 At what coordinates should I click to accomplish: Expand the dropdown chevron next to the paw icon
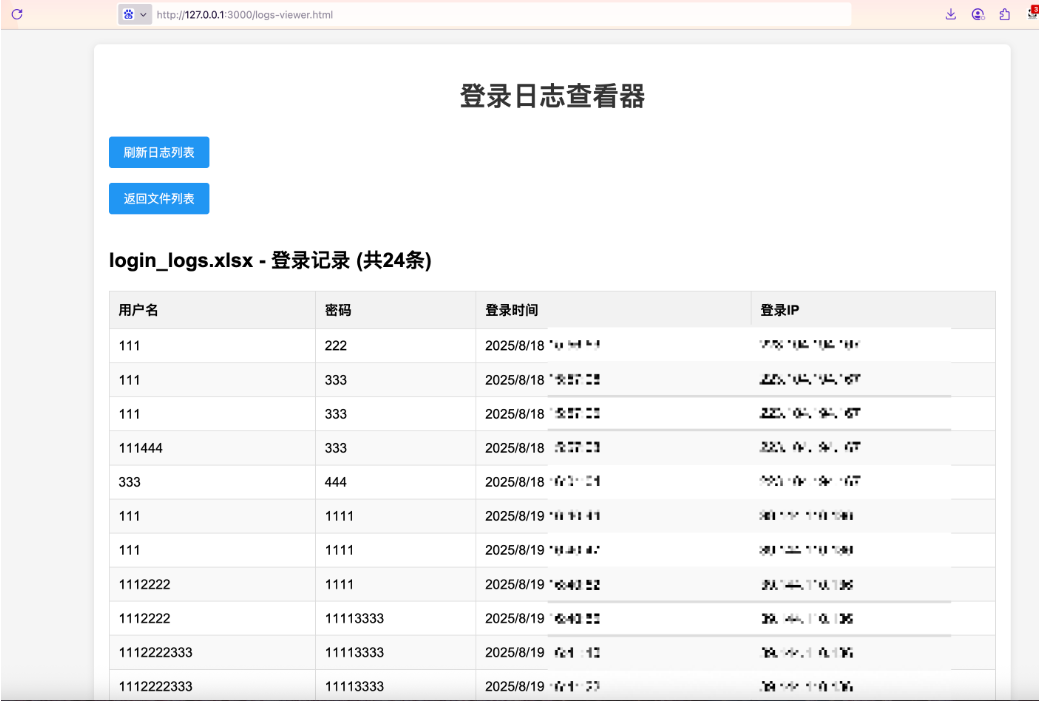click(x=143, y=14)
